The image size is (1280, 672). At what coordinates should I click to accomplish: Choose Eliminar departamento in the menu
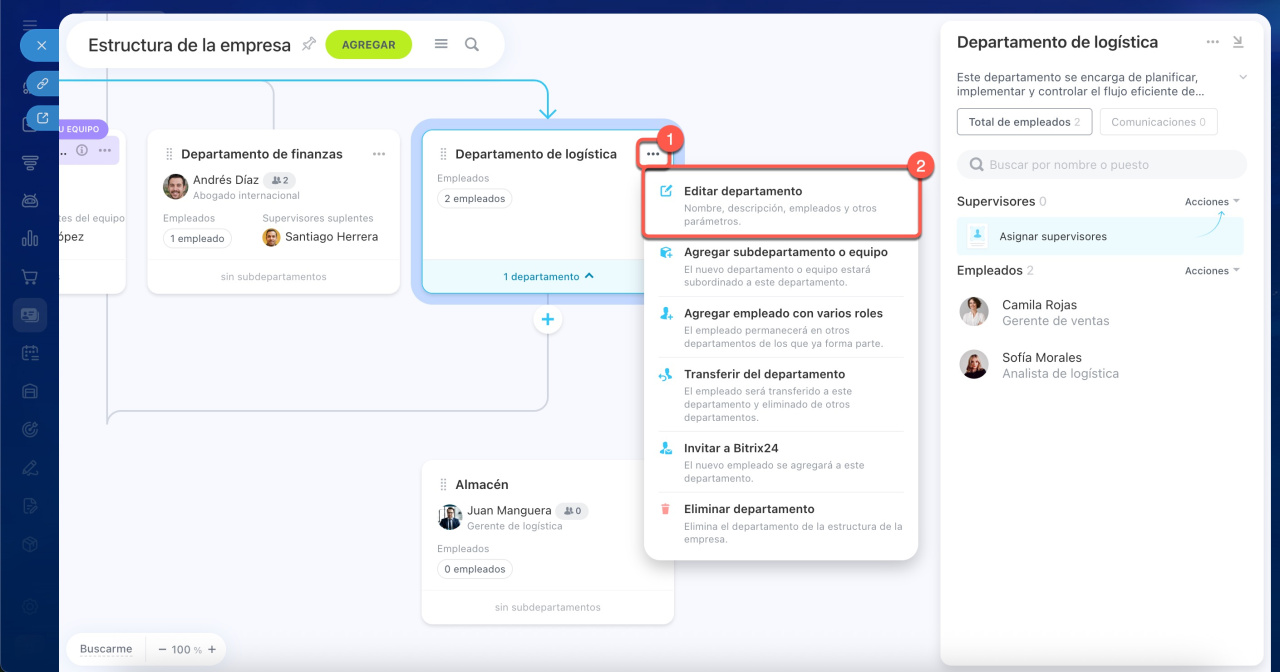coord(748,509)
